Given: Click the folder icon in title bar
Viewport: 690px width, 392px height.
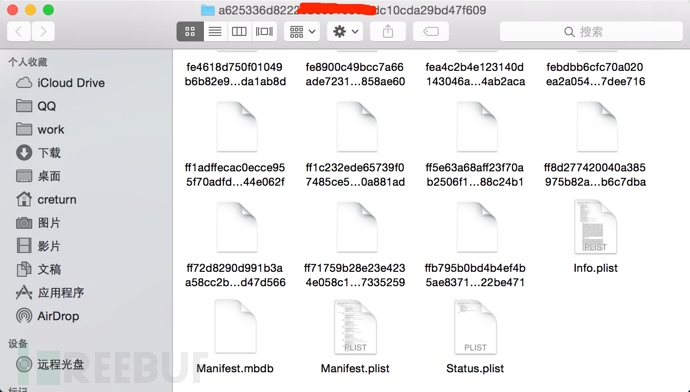Looking at the screenshot, I should click(x=208, y=10).
